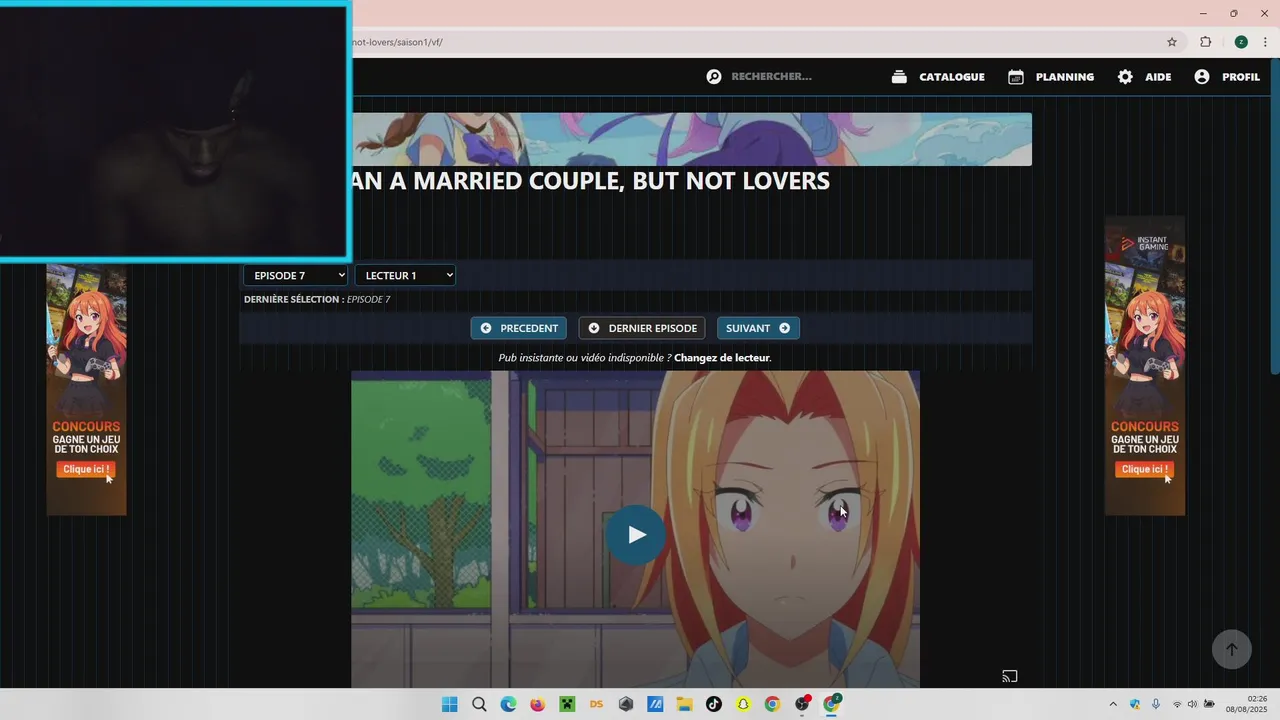Image resolution: width=1280 pixels, height=720 pixels.
Task: Click the right Instant Gaming ad's Clique ici button
Action: click(x=1144, y=469)
